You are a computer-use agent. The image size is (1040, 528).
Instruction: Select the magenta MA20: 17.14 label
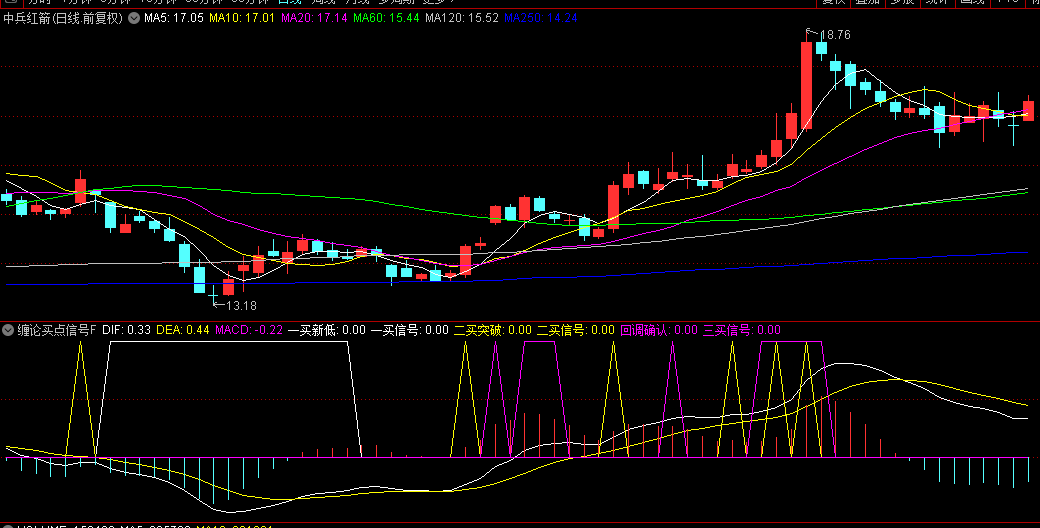[x=314, y=19]
